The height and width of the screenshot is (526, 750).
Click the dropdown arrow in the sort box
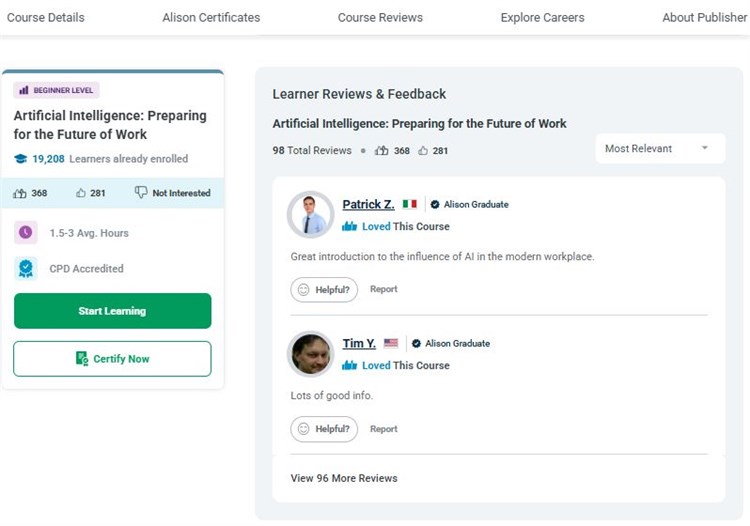705,148
